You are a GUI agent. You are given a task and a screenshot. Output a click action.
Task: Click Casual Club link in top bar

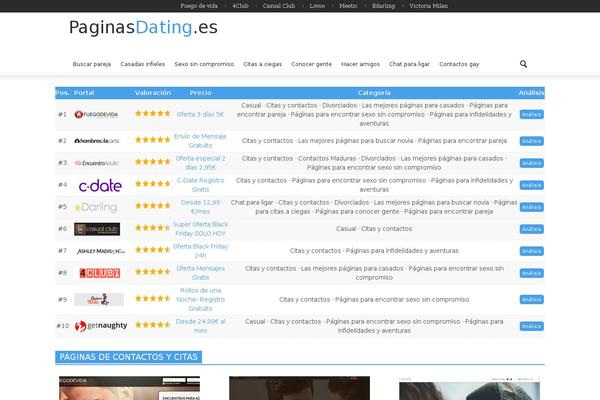[279, 6]
